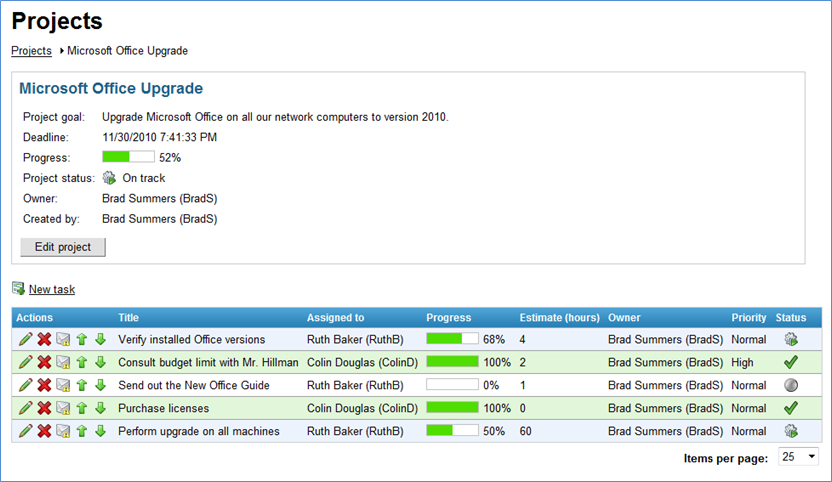Click the 60 hours estimate cell
This screenshot has height=482, width=832.
(525, 431)
